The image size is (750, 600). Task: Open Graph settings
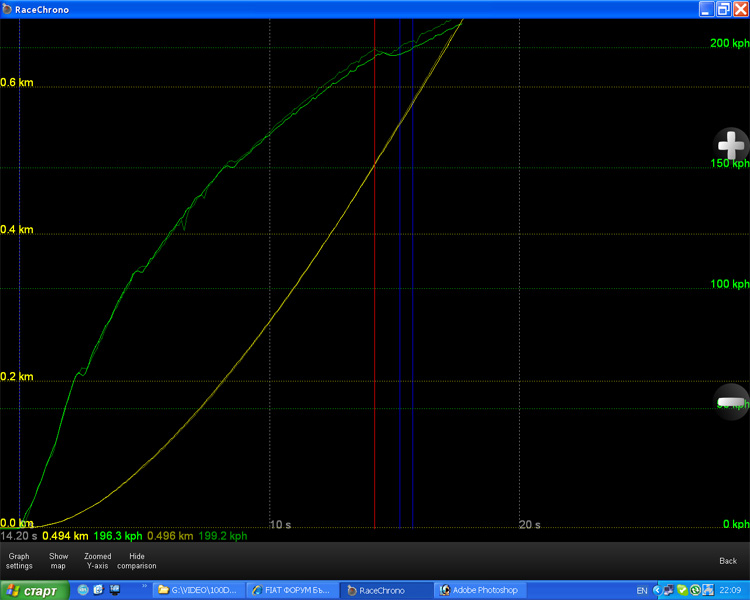click(x=19, y=561)
